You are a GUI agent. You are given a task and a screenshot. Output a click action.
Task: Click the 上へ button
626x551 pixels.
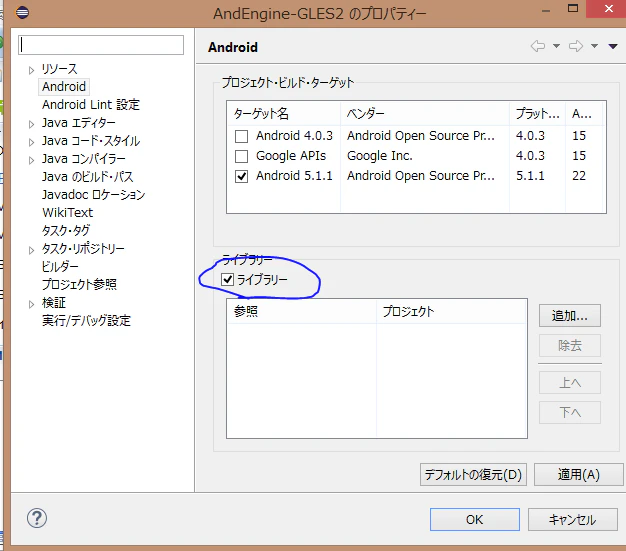click(570, 383)
